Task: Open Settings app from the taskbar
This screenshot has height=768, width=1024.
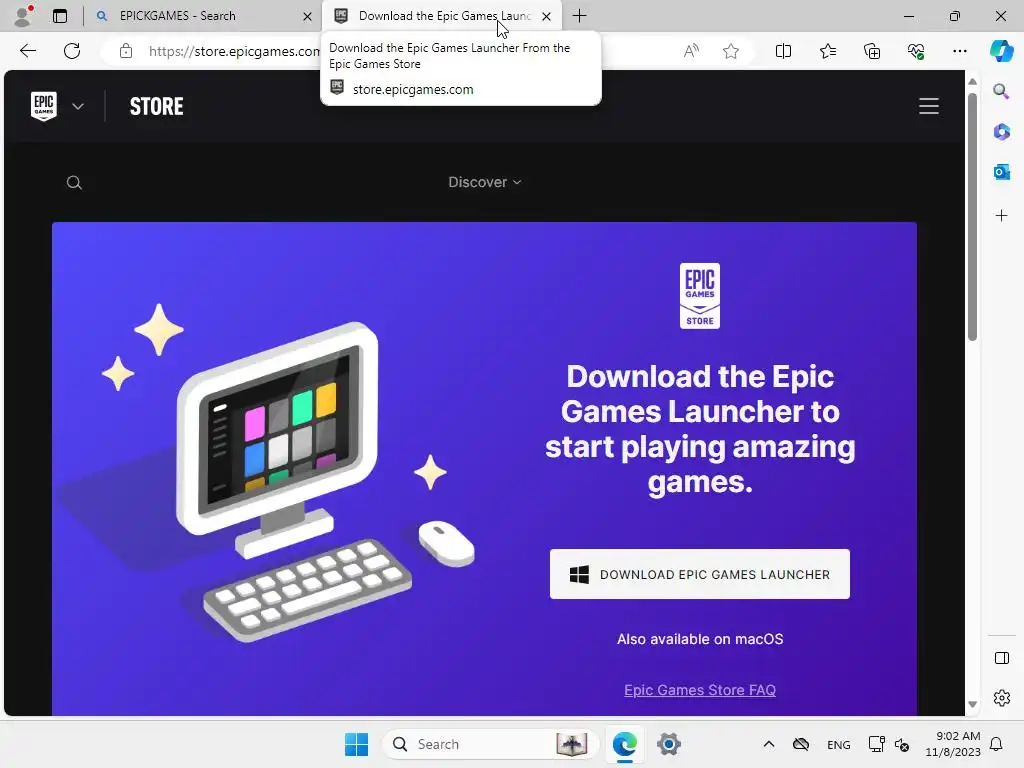Action: [x=669, y=744]
